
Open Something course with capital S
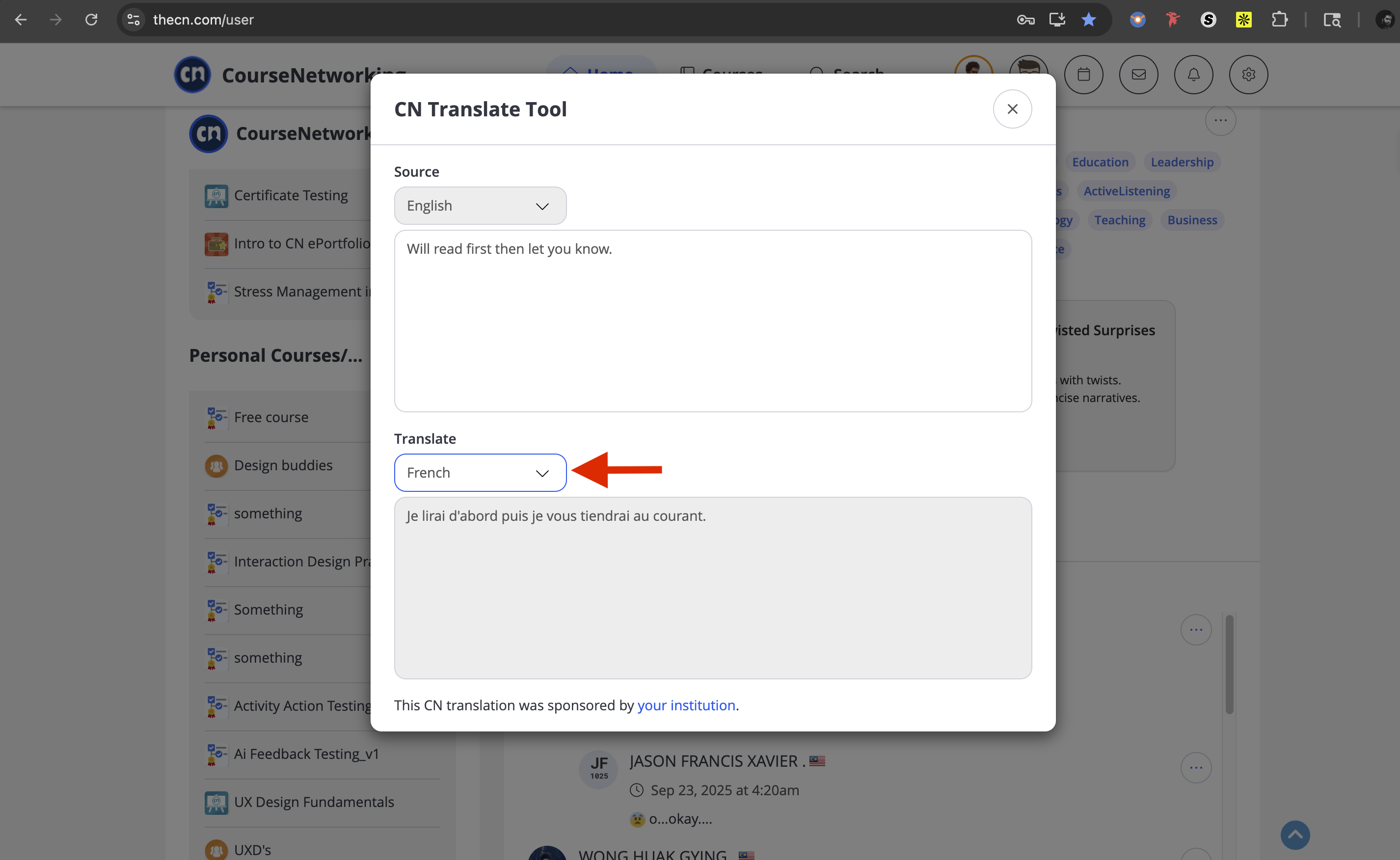tap(269, 609)
